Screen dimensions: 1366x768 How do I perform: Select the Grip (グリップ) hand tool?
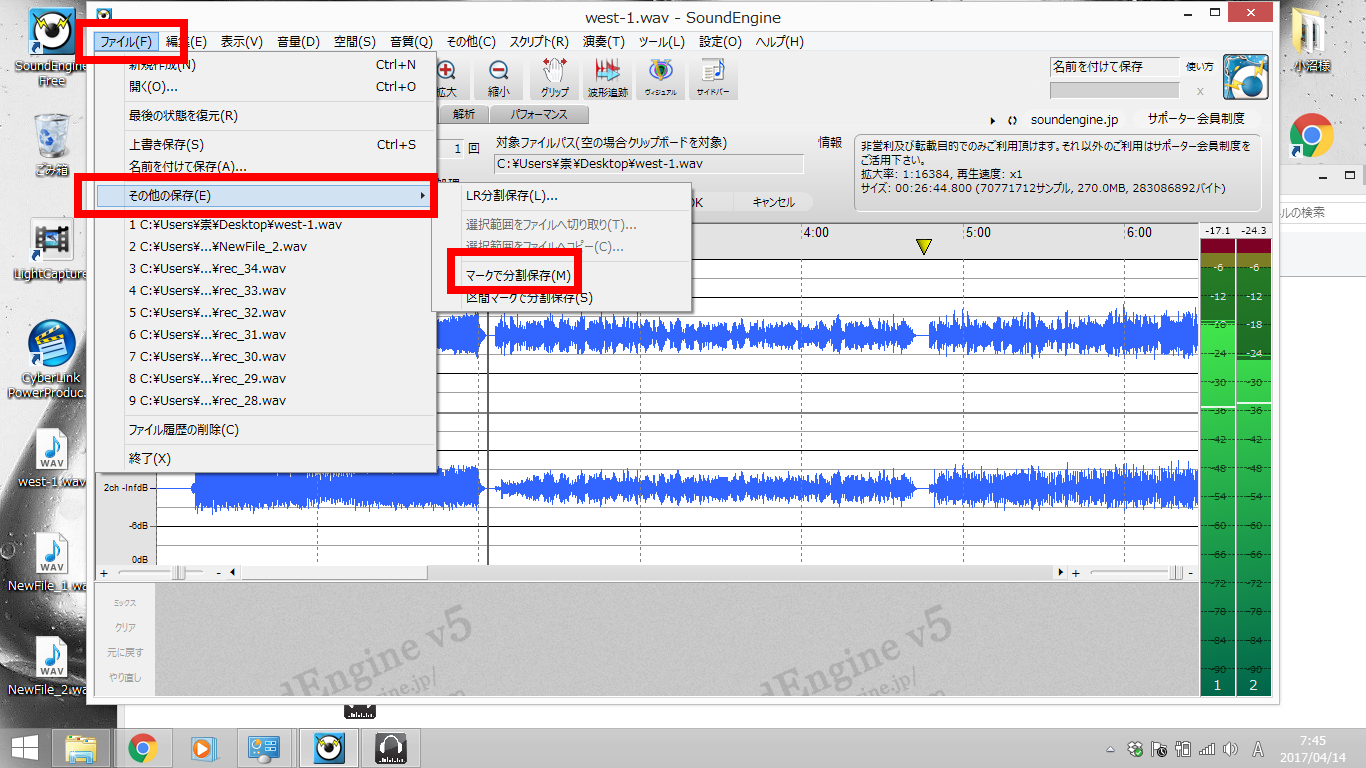coord(555,78)
